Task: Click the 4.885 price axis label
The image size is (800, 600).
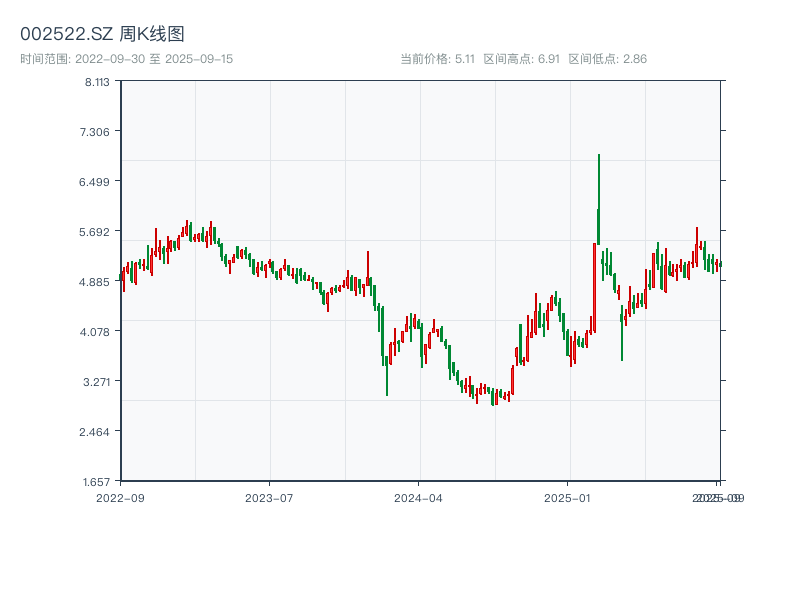Action: pyautogui.click(x=97, y=282)
